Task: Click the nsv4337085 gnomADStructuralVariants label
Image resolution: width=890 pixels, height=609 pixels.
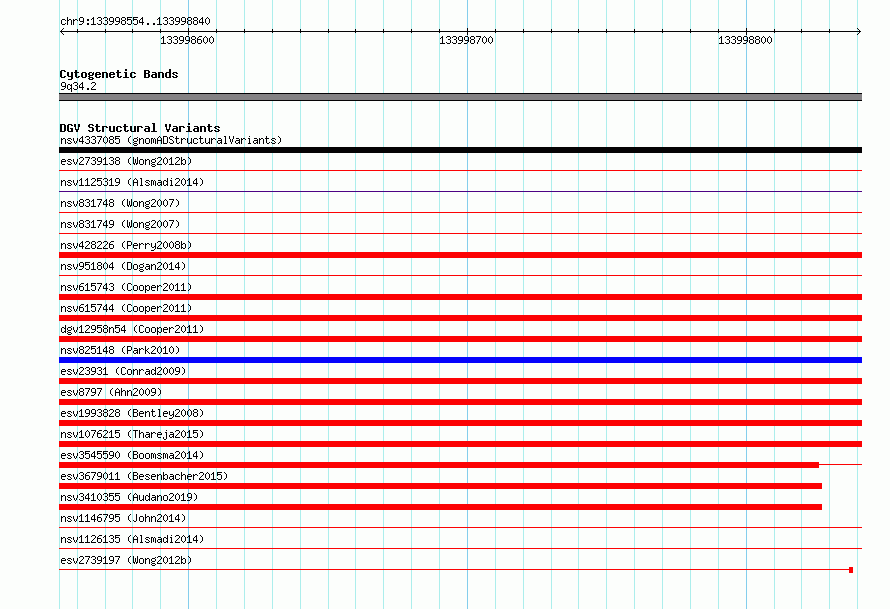Action: pos(171,140)
